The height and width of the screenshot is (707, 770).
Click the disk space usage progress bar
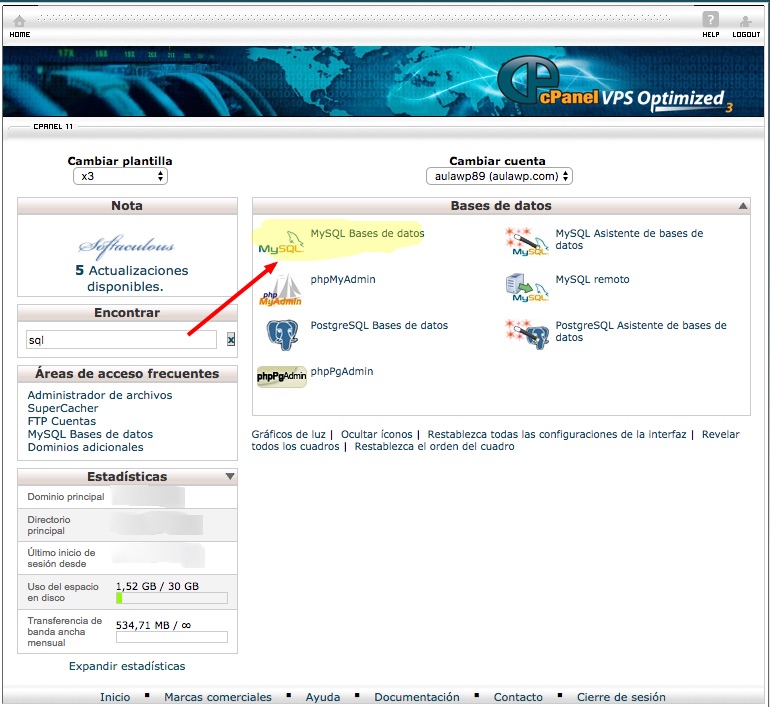point(172,598)
